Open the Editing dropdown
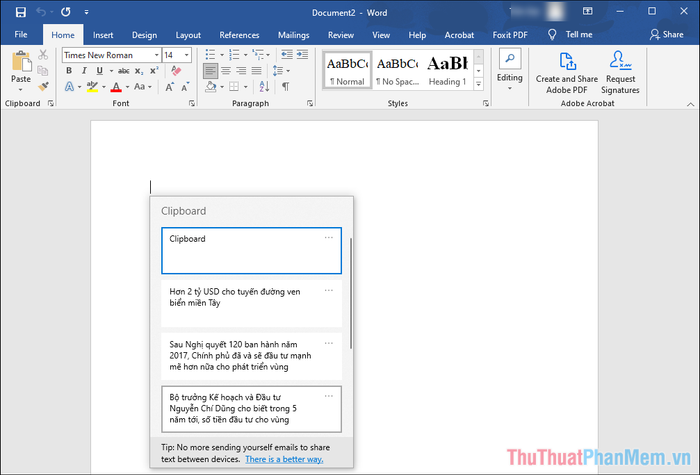The height and width of the screenshot is (475, 700). coord(509,71)
